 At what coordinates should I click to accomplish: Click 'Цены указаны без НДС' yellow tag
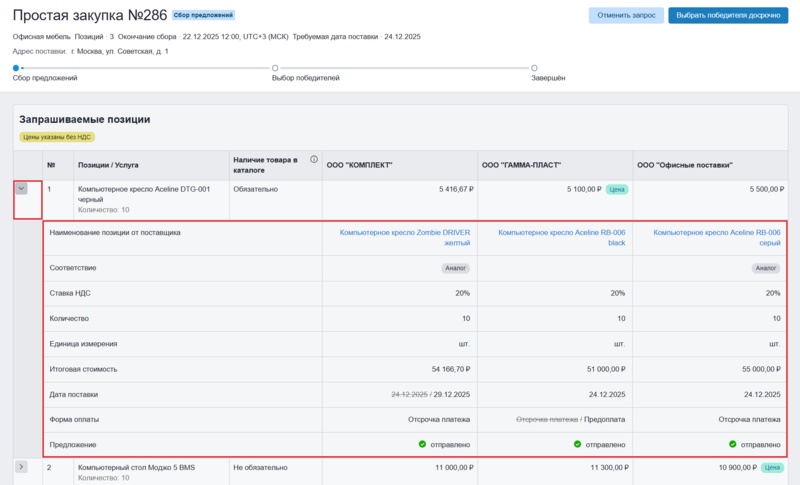56,137
